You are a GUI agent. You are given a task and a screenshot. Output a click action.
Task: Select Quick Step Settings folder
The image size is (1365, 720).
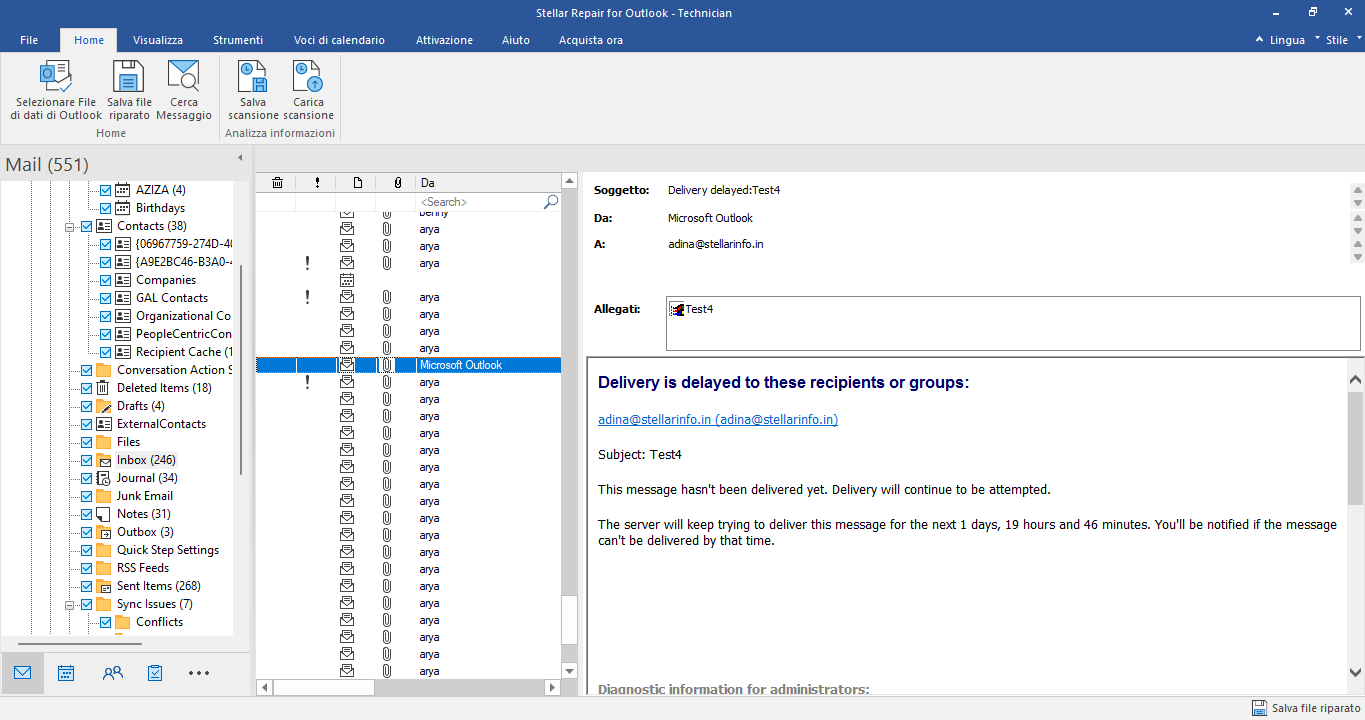168,550
